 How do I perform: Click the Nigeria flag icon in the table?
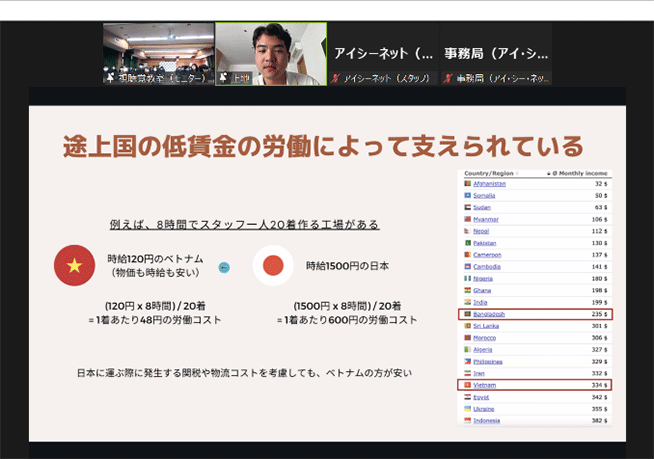468,278
